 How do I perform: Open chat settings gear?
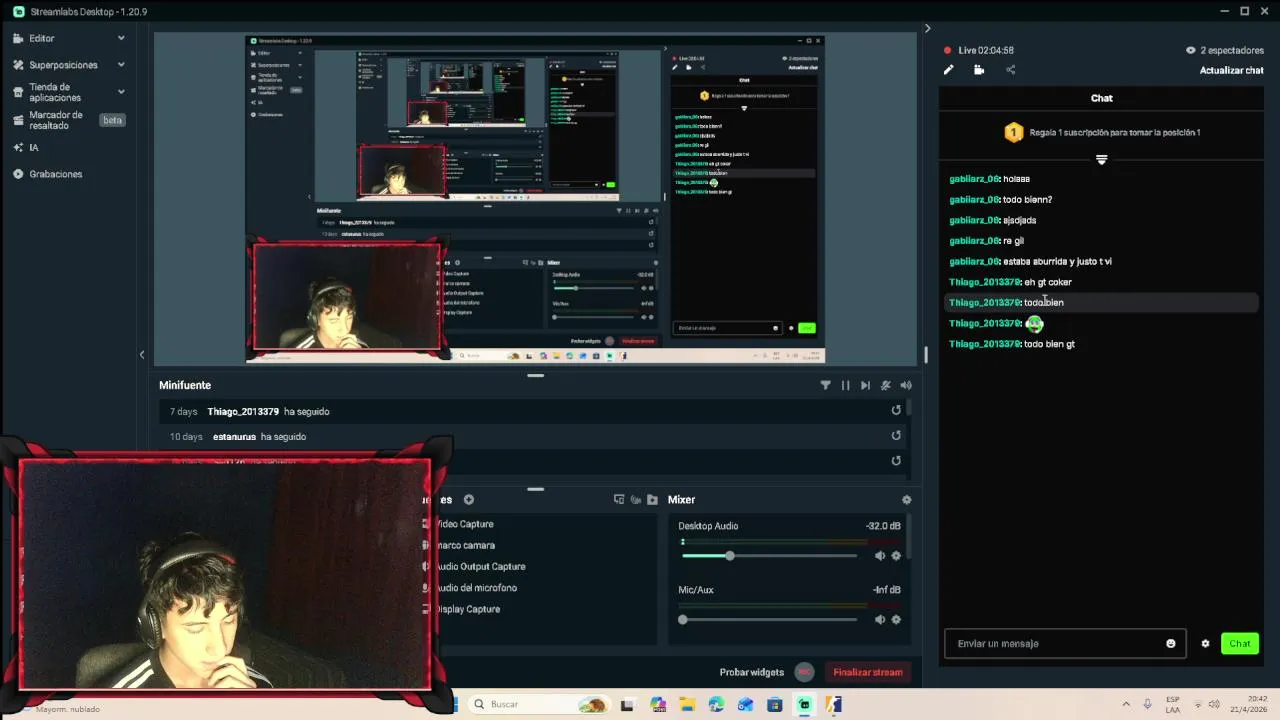coord(1205,643)
